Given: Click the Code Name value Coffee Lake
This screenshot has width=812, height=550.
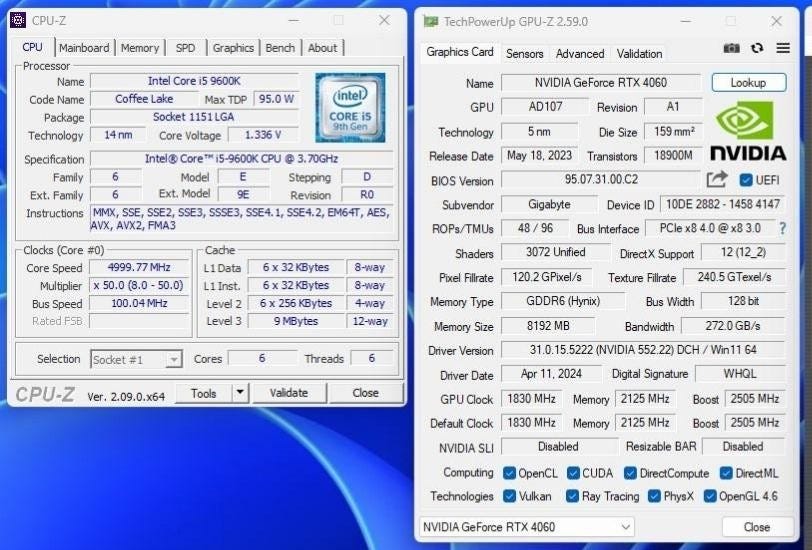Looking at the screenshot, I should pyautogui.click(x=144, y=98).
